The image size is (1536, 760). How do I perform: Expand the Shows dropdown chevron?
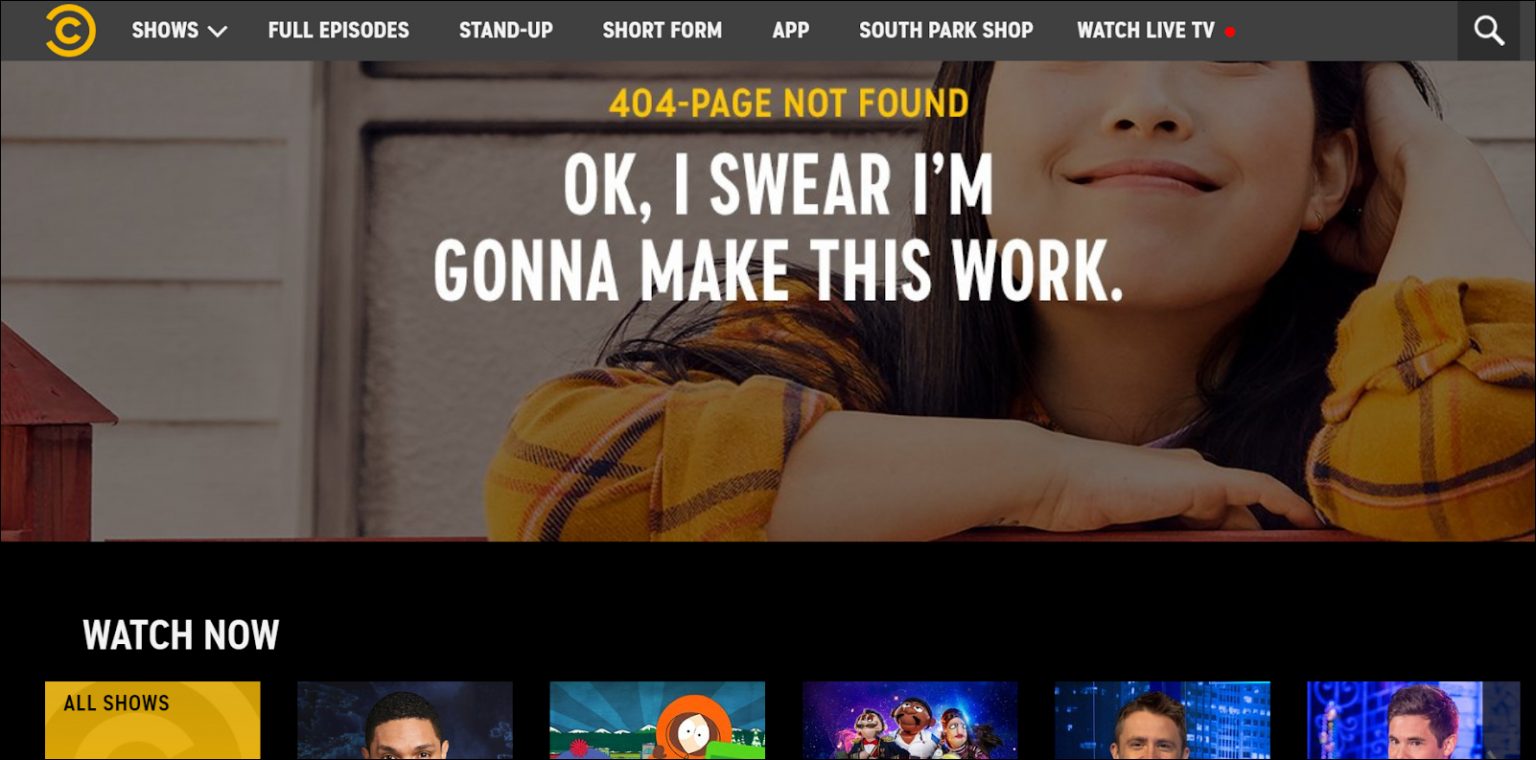click(217, 32)
